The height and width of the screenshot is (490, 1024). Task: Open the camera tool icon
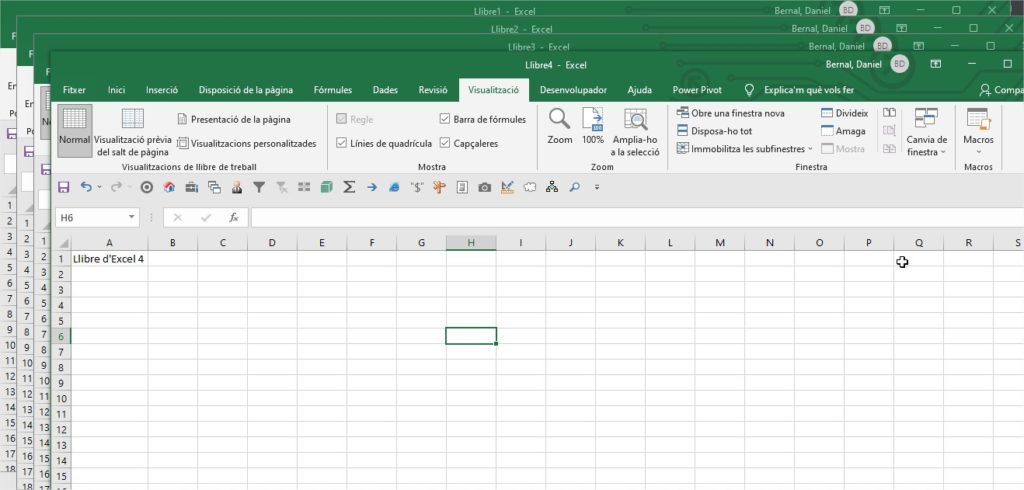pos(485,188)
